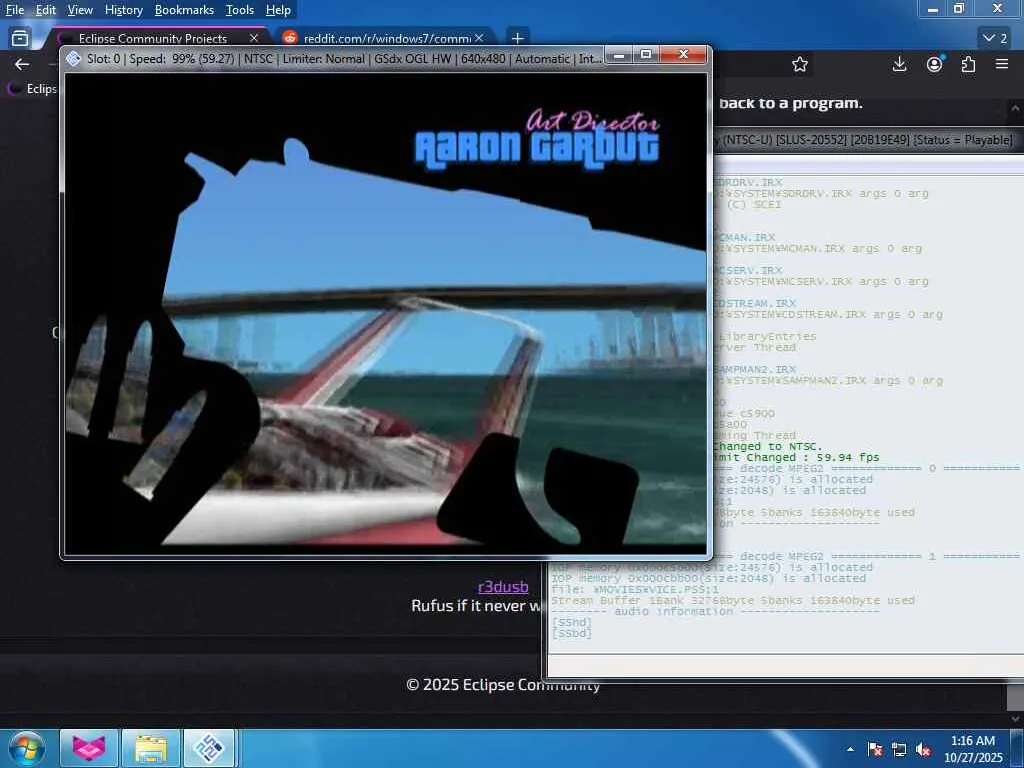This screenshot has width=1024, height=768.
Task: Open the network tray icon
Action: [x=899, y=750]
